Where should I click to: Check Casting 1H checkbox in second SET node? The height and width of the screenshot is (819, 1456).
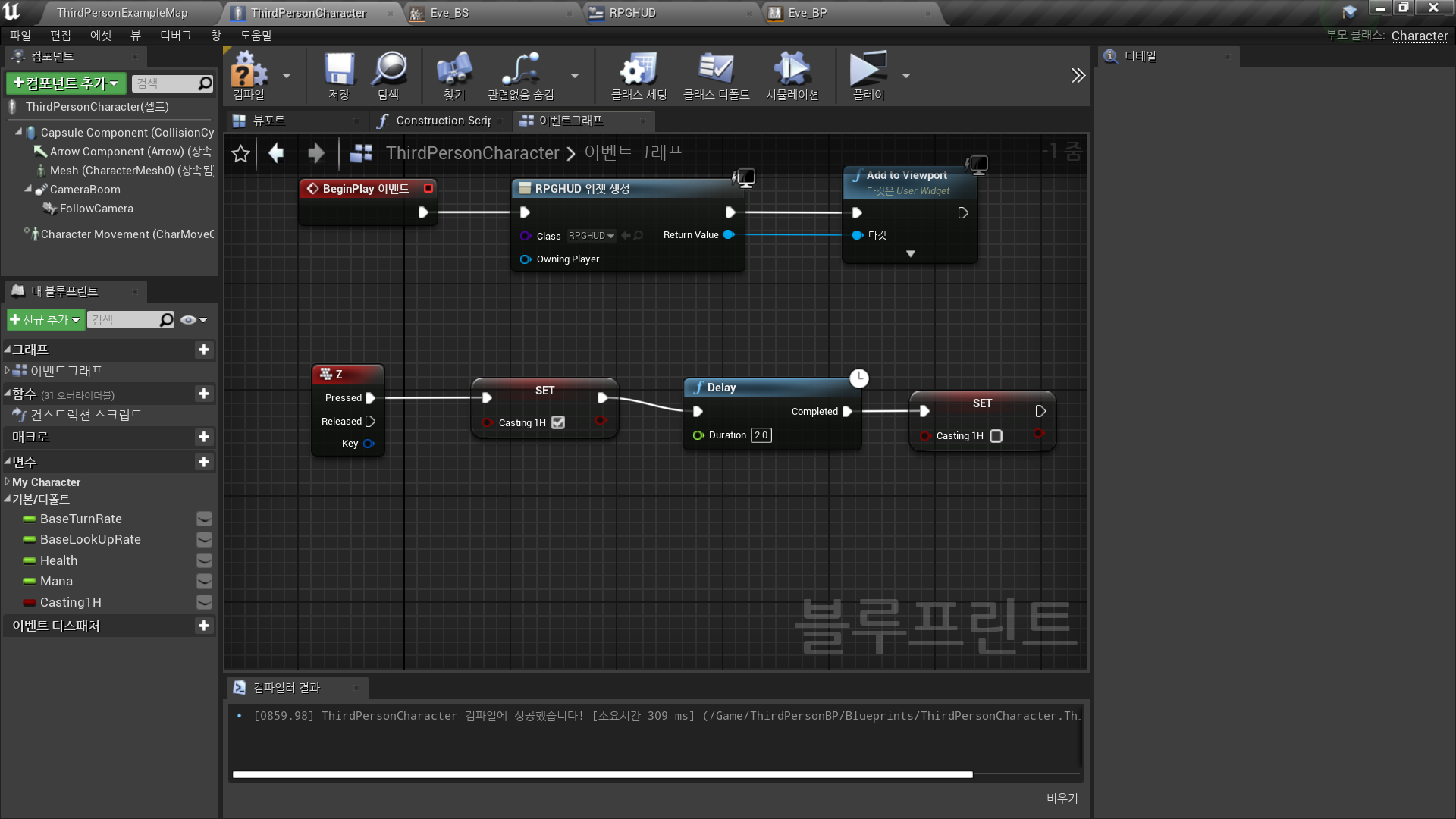pos(996,436)
